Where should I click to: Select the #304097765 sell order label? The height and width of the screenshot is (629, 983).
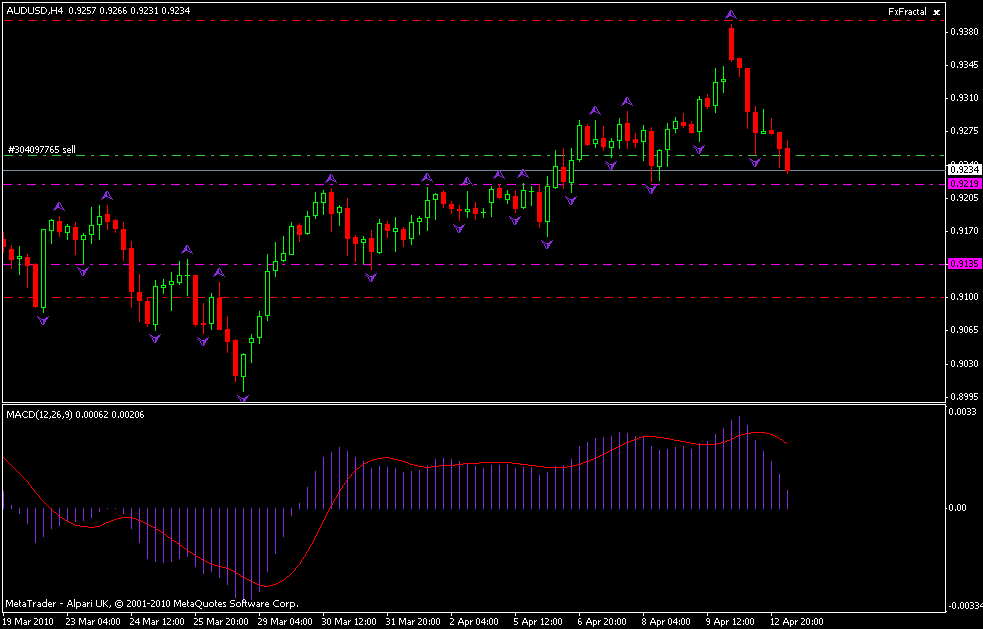(x=41, y=149)
